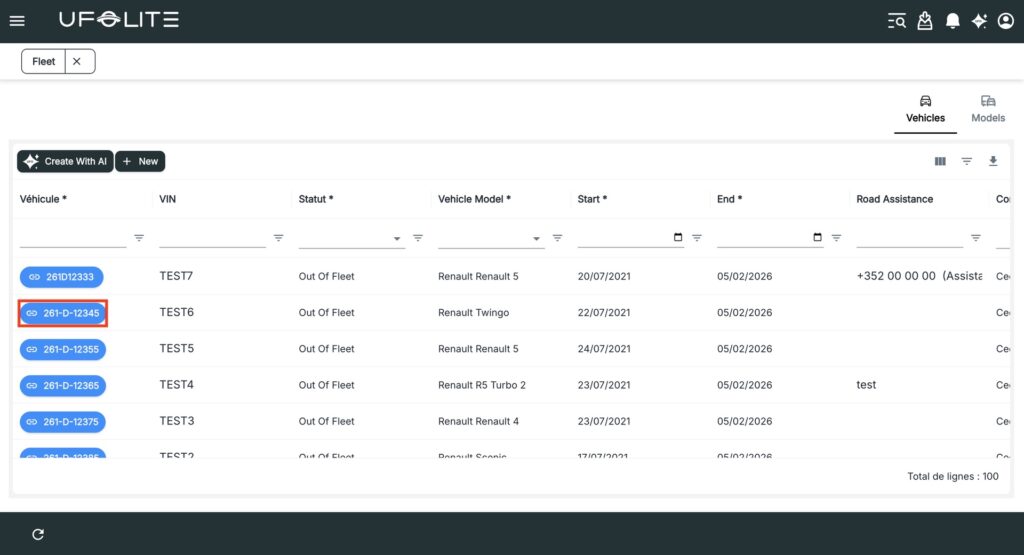
Task: Expand the Statut filter dropdown
Action: coord(397,238)
